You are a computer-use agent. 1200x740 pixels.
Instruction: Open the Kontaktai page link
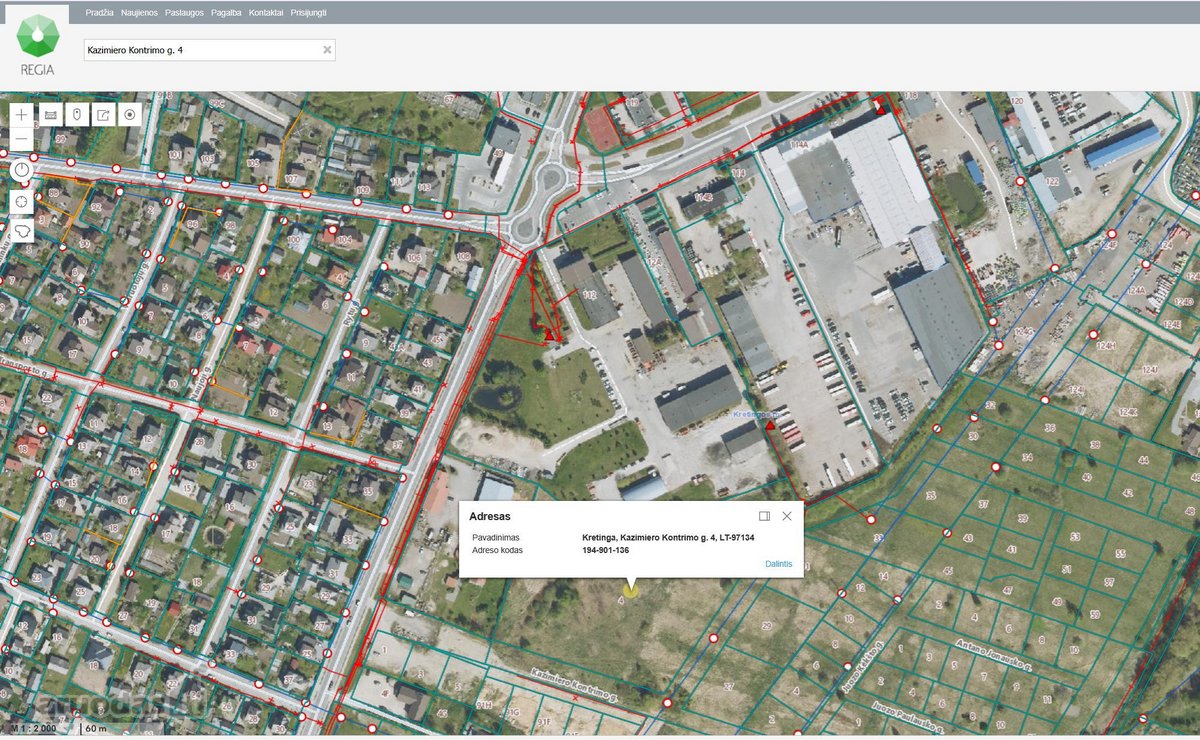point(266,13)
